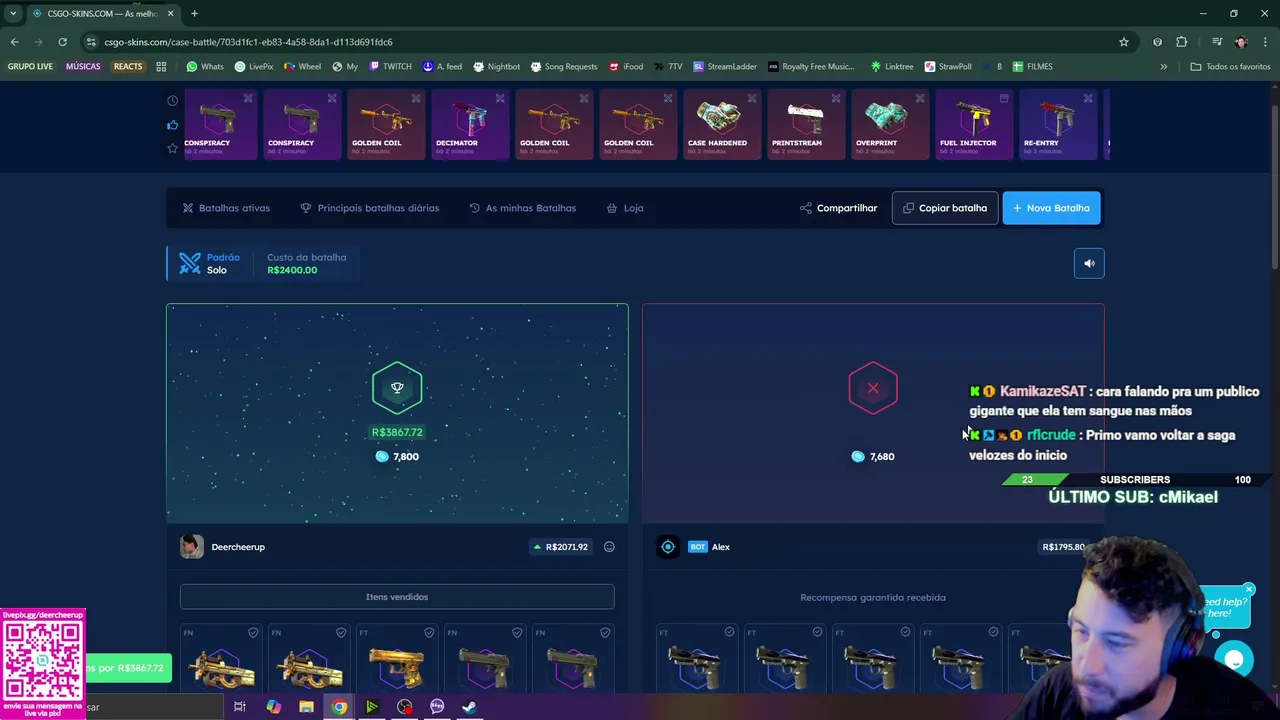Image resolution: width=1280 pixels, height=720 pixels.
Task: Open the Nova Batalha button
Action: pyautogui.click(x=1051, y=208)
